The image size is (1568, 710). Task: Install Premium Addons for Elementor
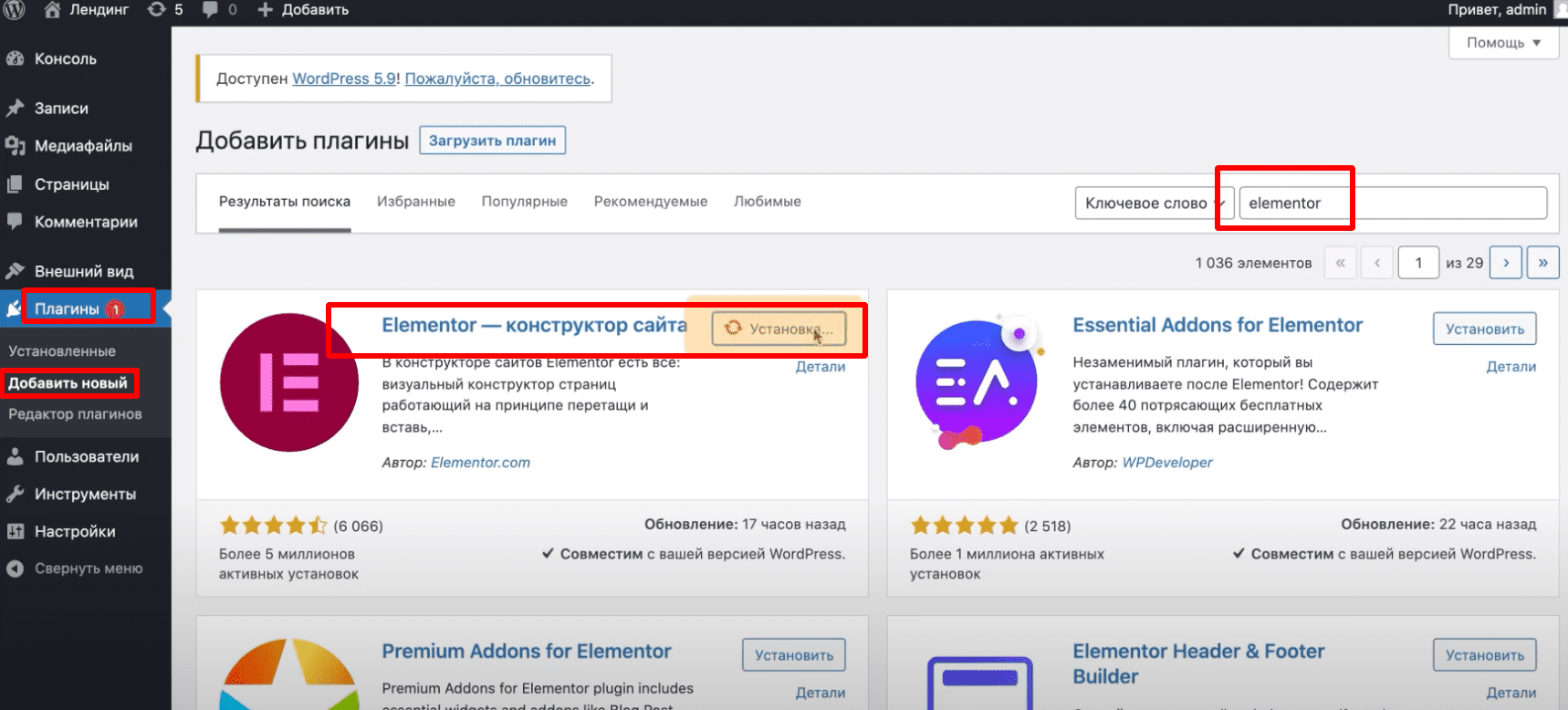(x=794, y=655)
